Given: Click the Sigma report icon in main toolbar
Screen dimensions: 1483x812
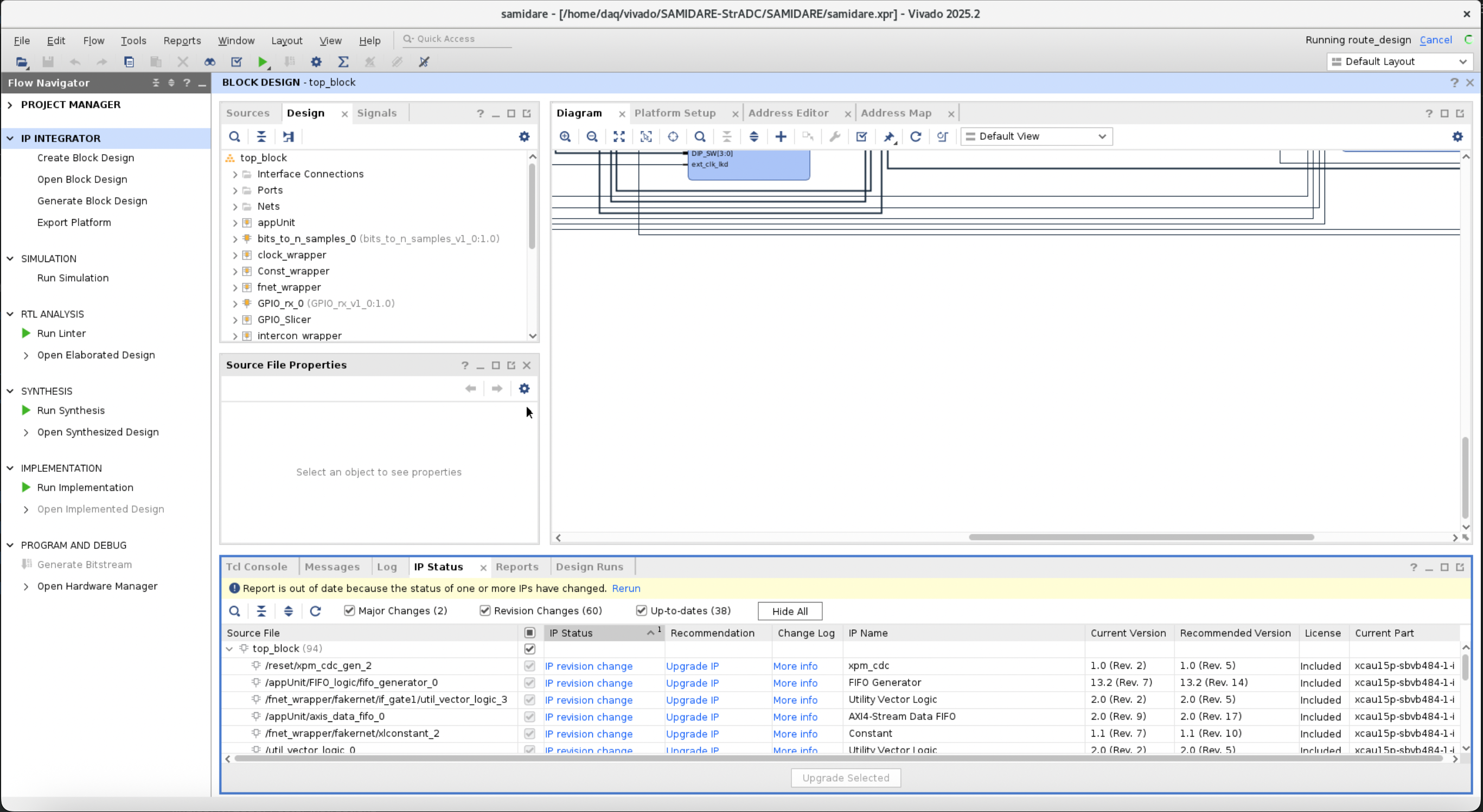Looking at the screenshot, I should point(343,62).
